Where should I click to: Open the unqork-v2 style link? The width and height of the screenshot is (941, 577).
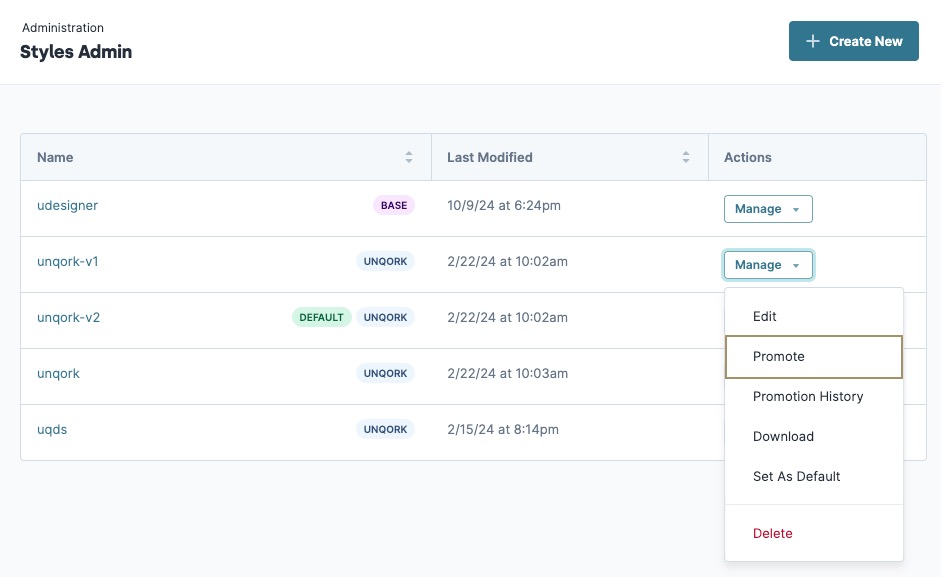coord(68,318)
